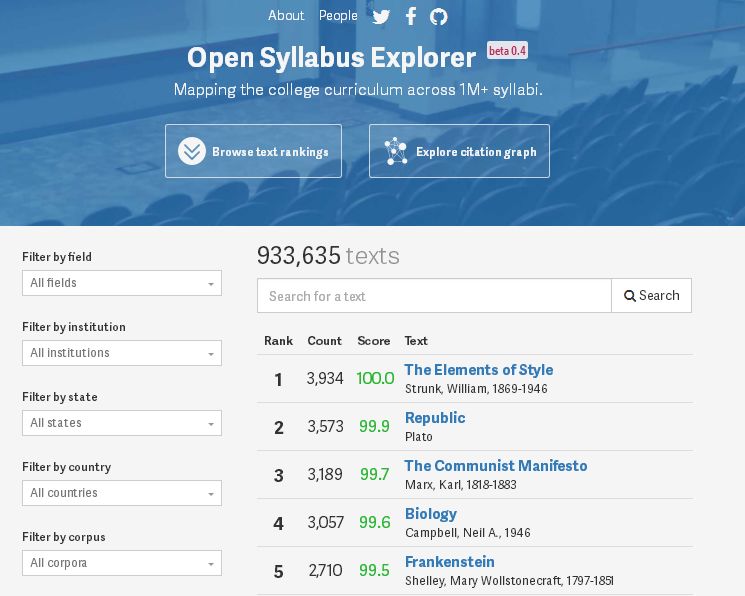Open the Republic text link

click(x=435, y=418)
